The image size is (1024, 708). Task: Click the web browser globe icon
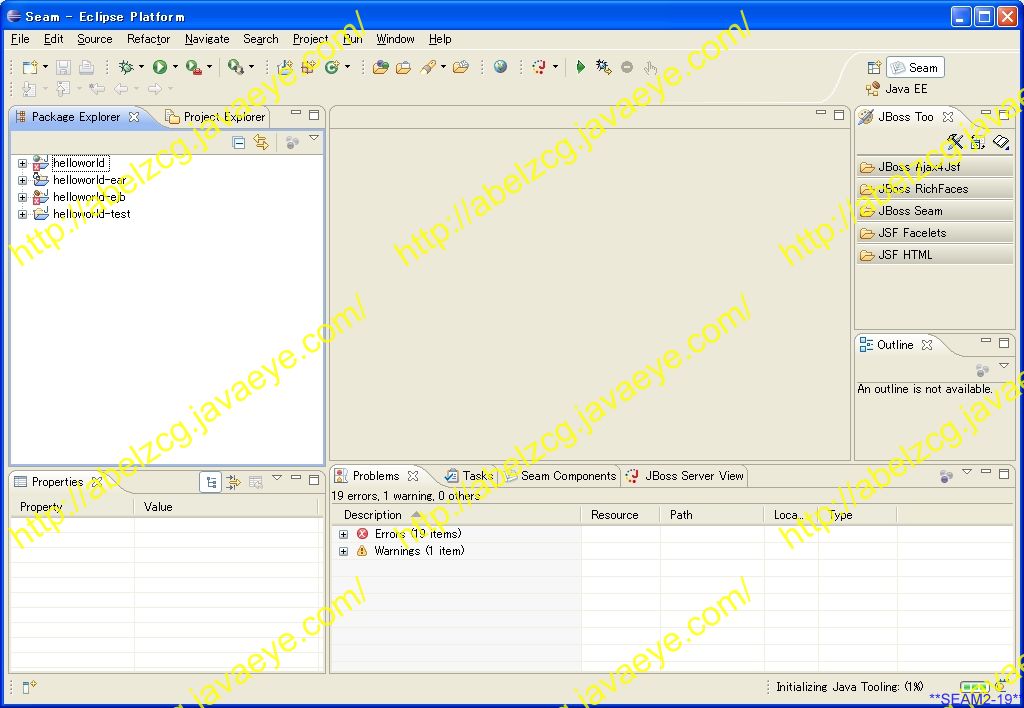point(501,67)
